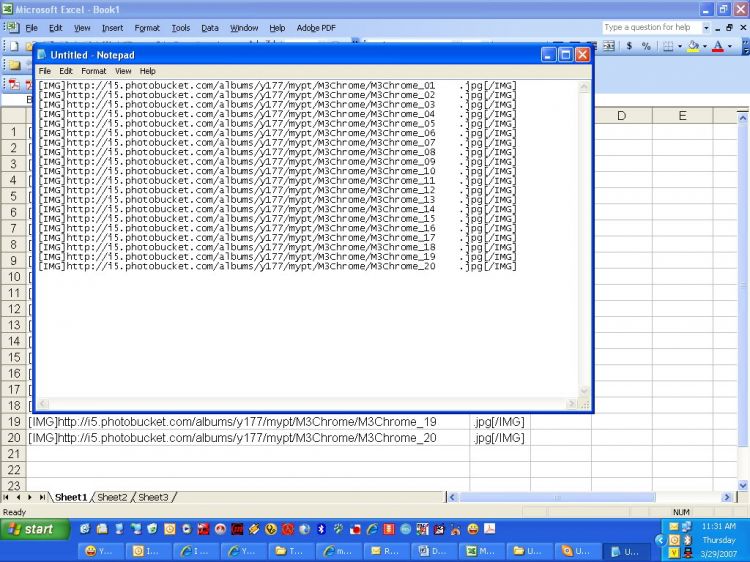Screen dimensions: 750x562
Task: Open Excel's Data menu
Action: (210, 28)
